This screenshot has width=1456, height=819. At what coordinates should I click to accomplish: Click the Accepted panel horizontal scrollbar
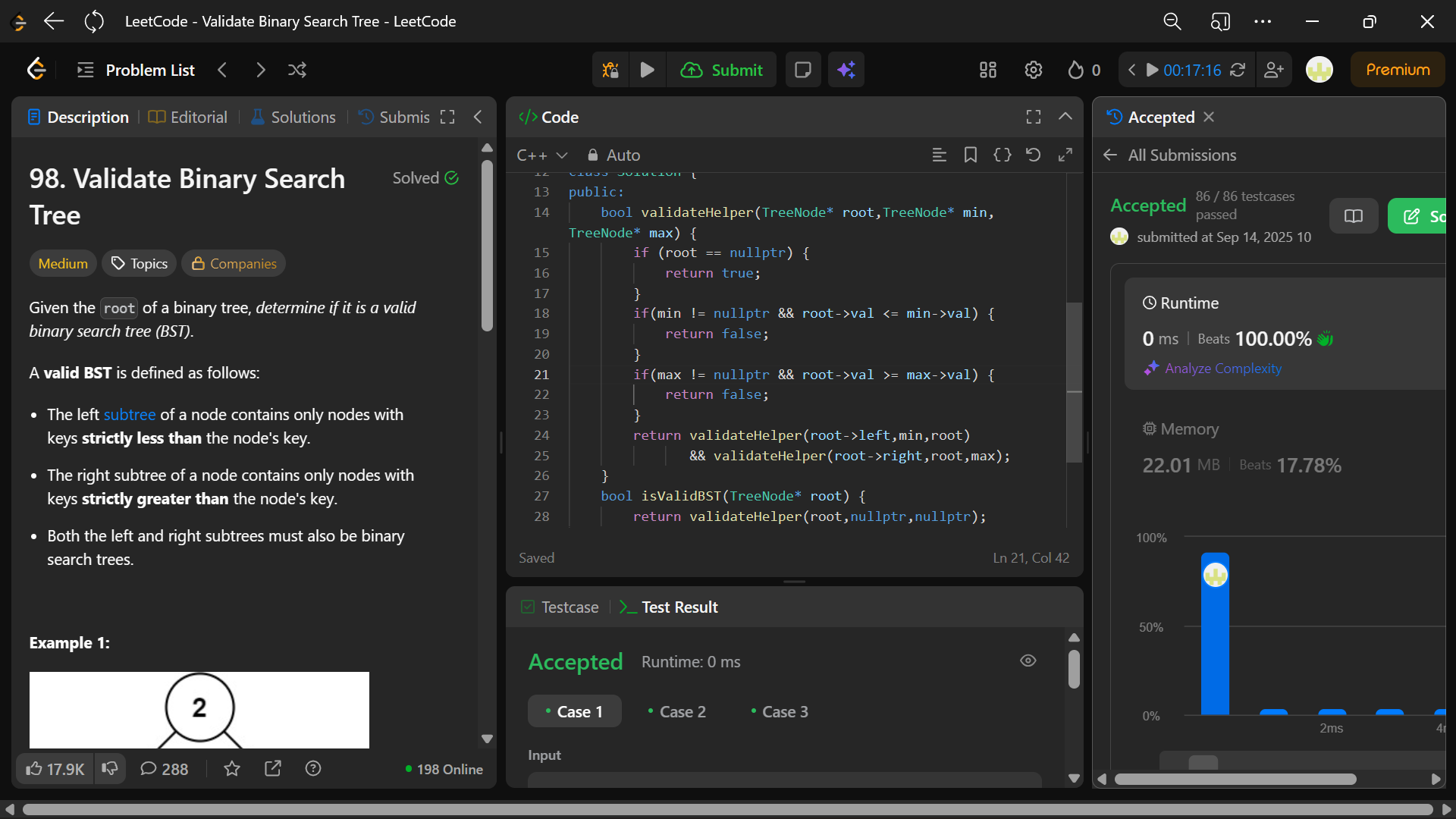(1235, 779)
